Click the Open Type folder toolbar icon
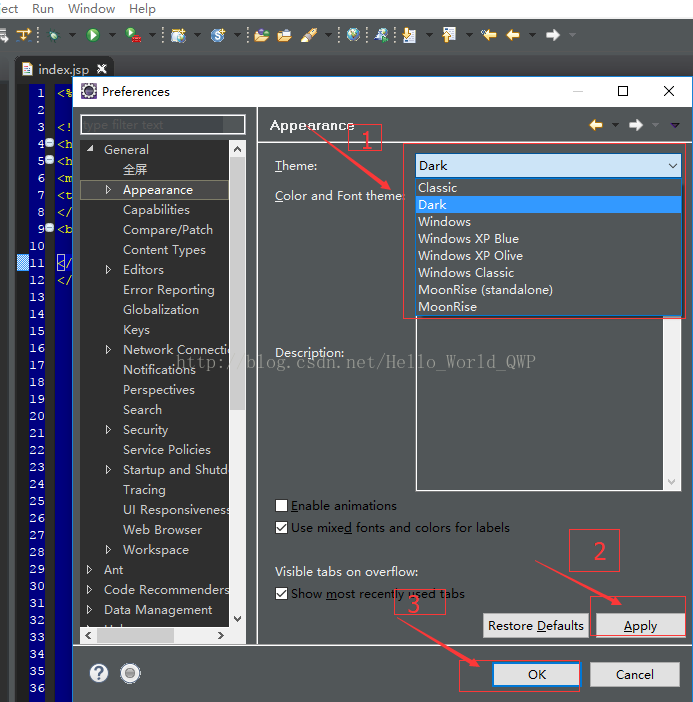 (x=261, y=35)
